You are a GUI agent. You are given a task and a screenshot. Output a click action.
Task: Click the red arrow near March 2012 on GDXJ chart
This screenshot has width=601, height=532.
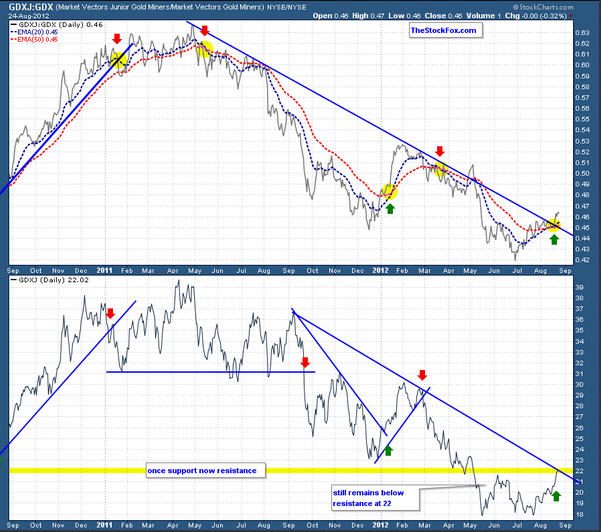[421, 373]
